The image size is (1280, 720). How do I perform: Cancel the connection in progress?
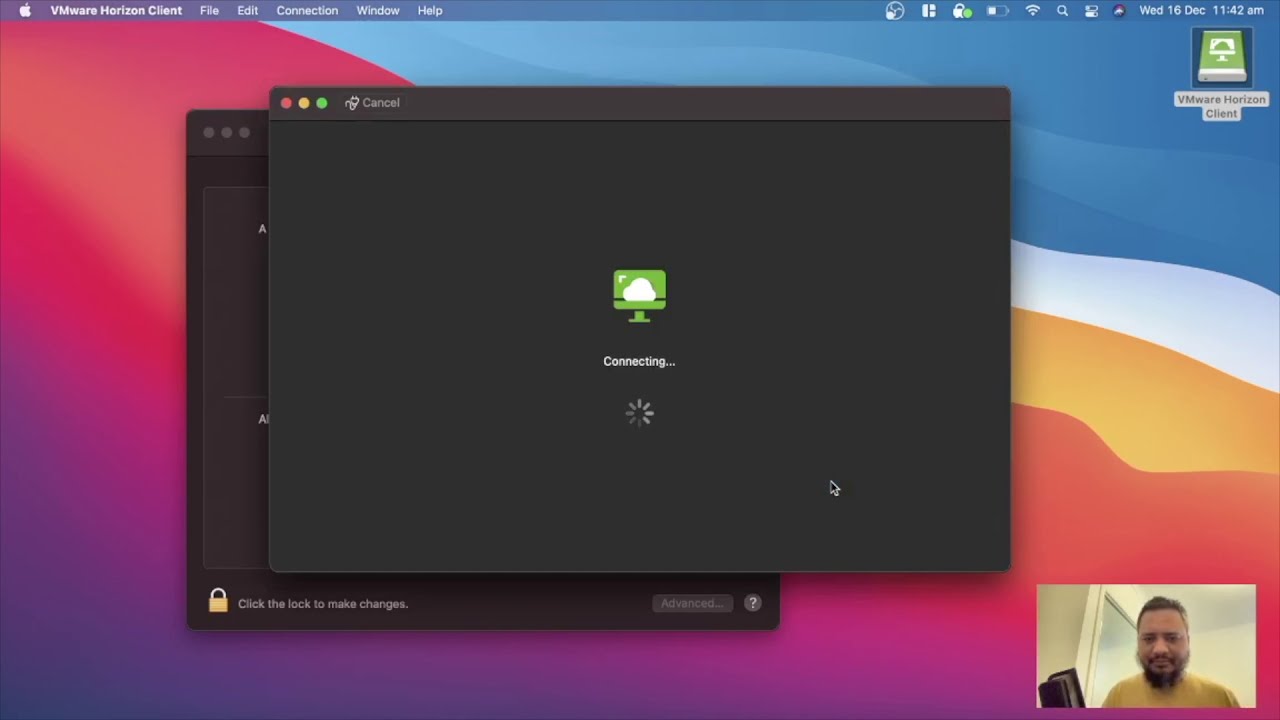coord(372,103)
